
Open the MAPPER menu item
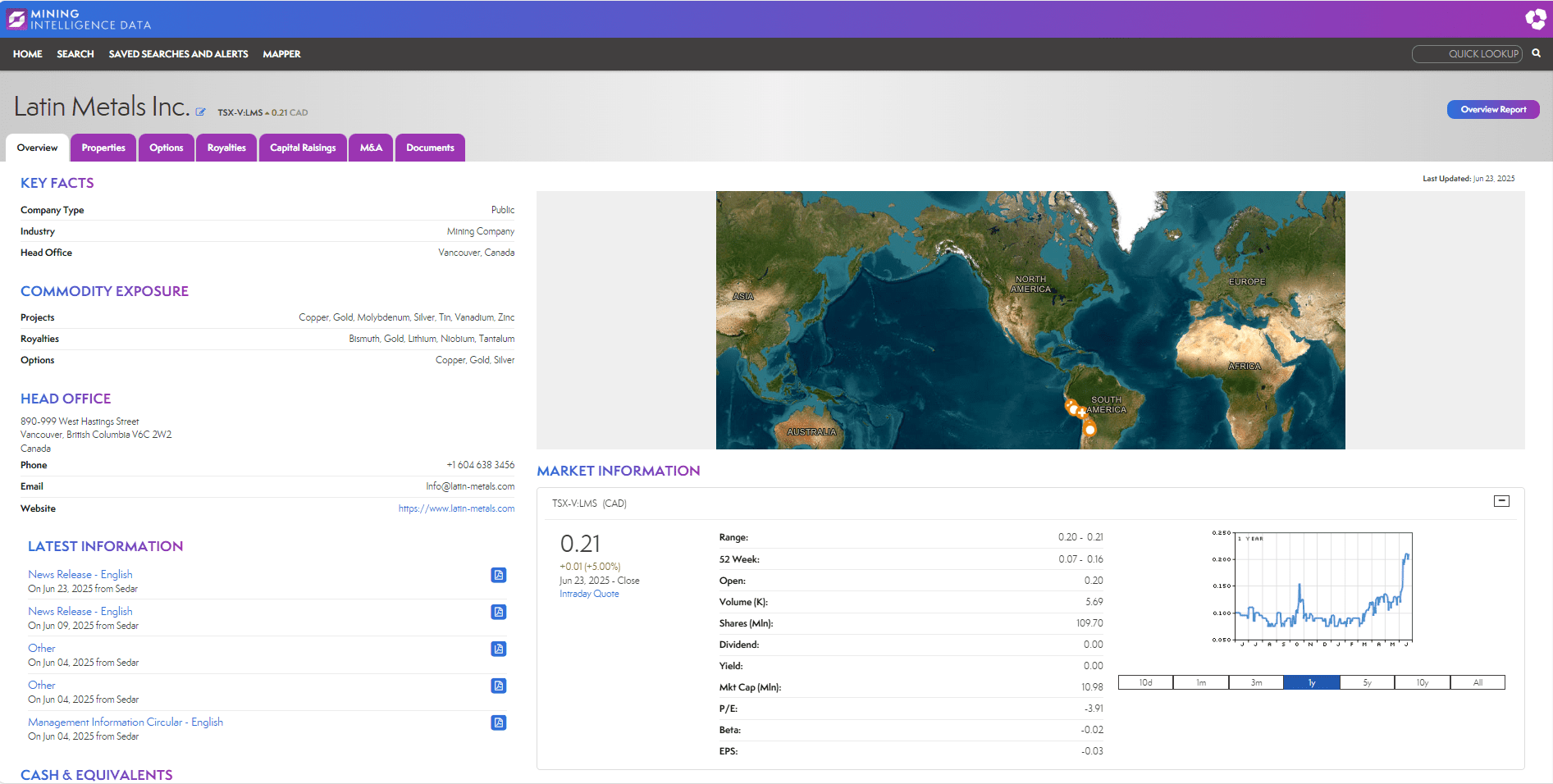coord(281,54)
